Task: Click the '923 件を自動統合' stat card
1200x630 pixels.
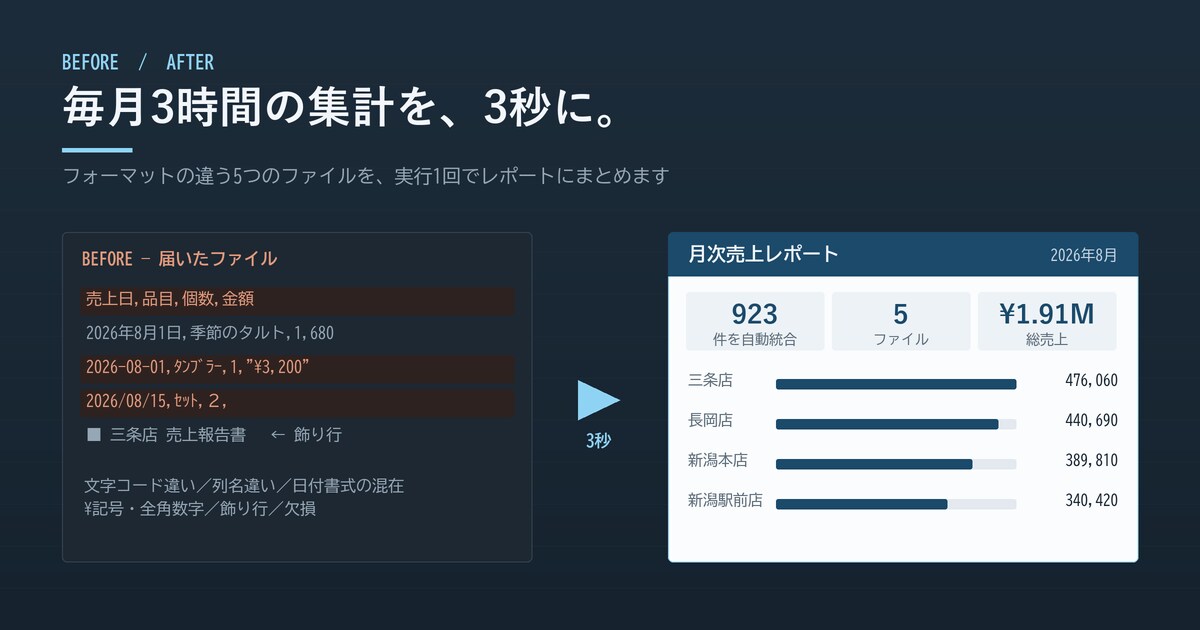Action: [755, 321]
